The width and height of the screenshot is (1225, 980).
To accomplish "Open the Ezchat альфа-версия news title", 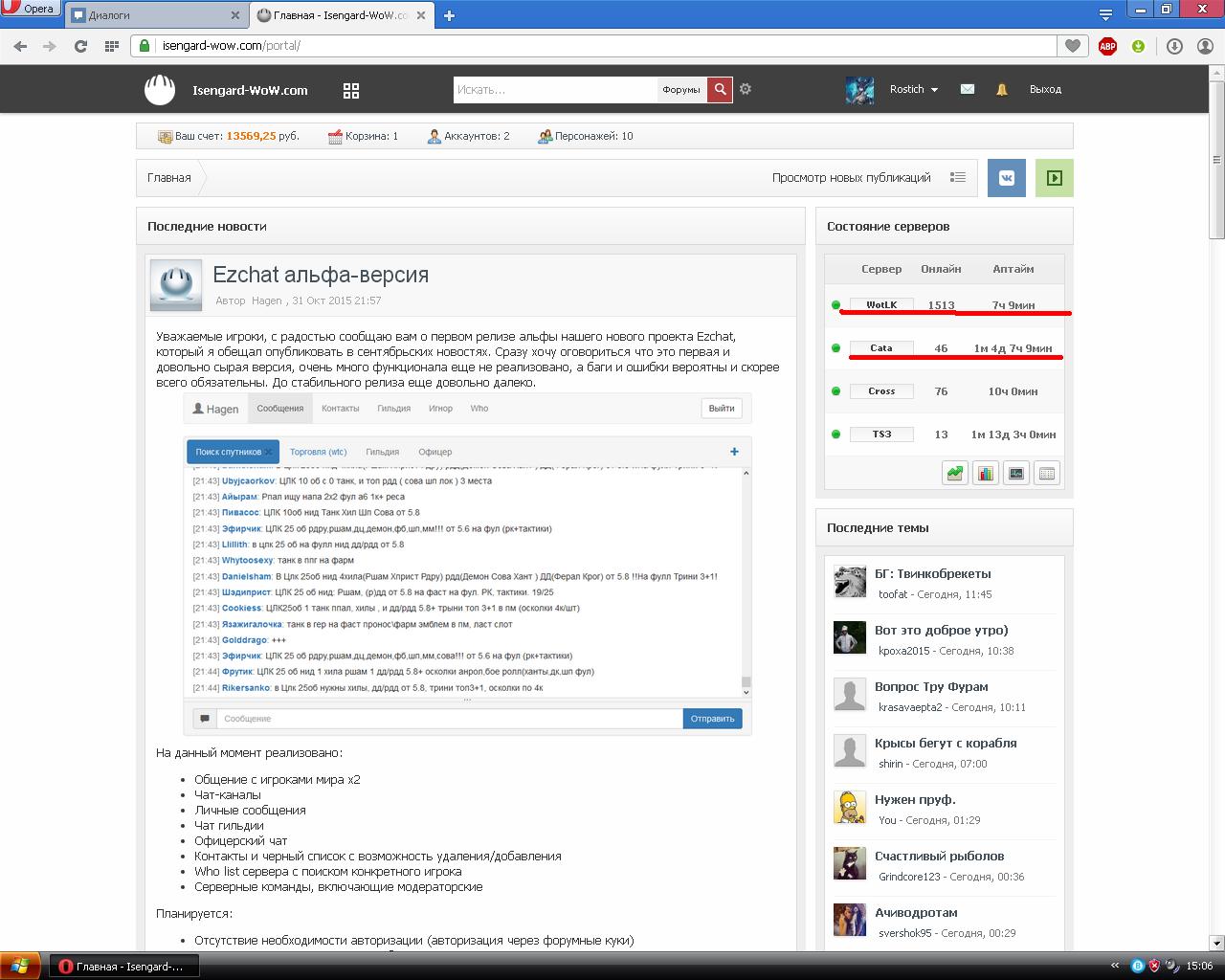I will point(321,275).
